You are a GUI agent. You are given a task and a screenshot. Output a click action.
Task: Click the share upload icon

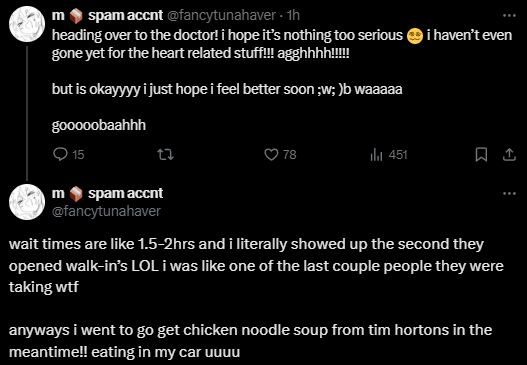(x=509, y=155)
